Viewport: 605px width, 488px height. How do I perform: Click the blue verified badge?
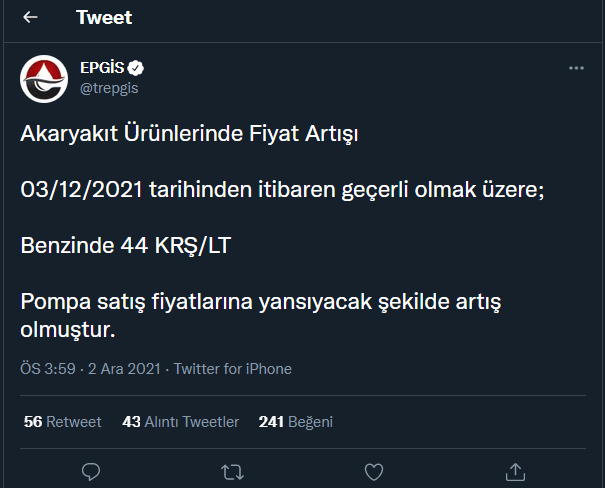(x=134, y=68)
